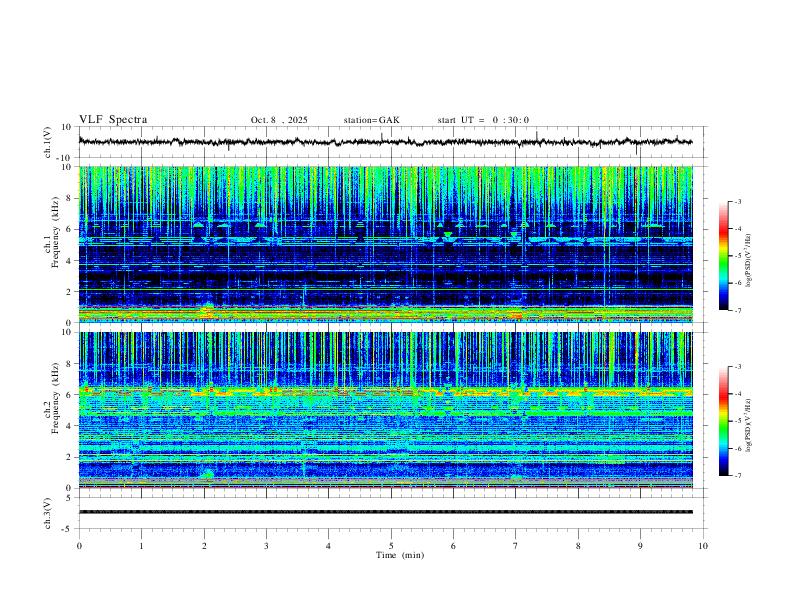The height and width of the screenshot is (612, 792).
Task: Click the "-7" label on lower color bar
Action: tap(737, 475)
